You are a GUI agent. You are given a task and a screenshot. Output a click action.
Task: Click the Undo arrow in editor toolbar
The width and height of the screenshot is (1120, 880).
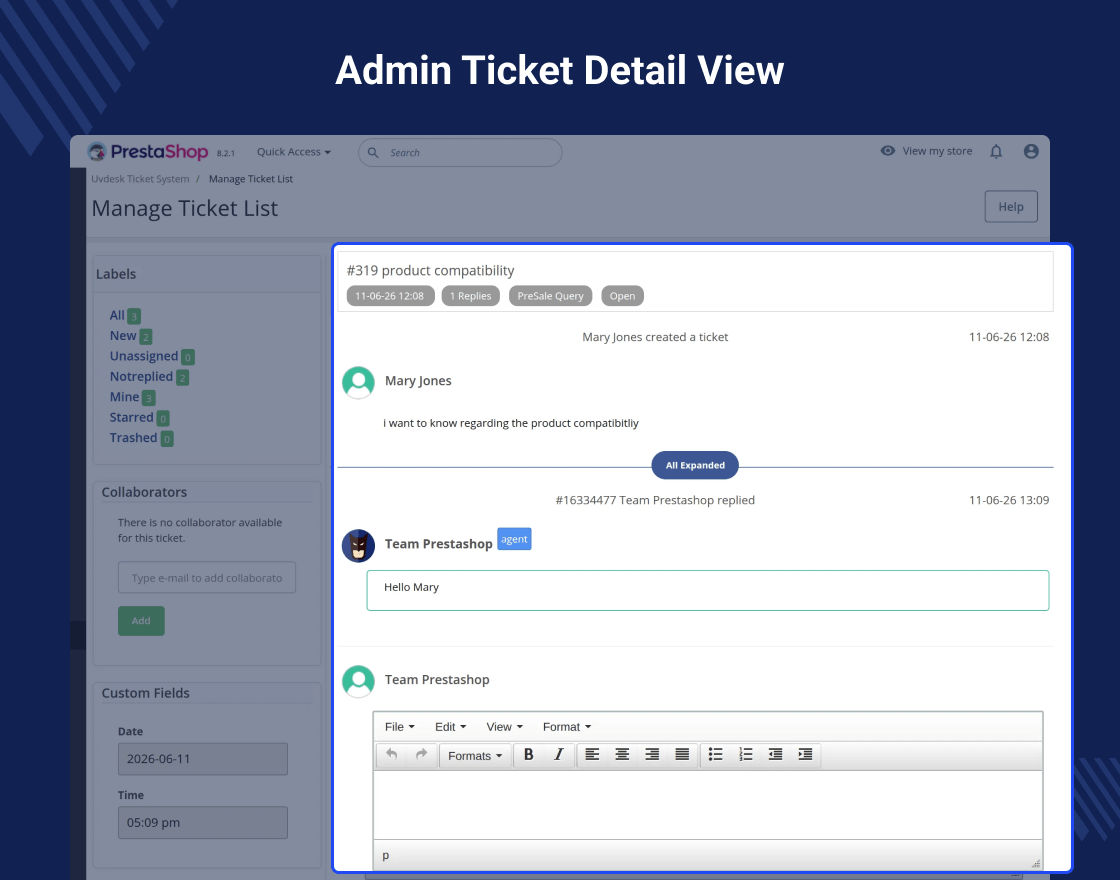[391, 754]
